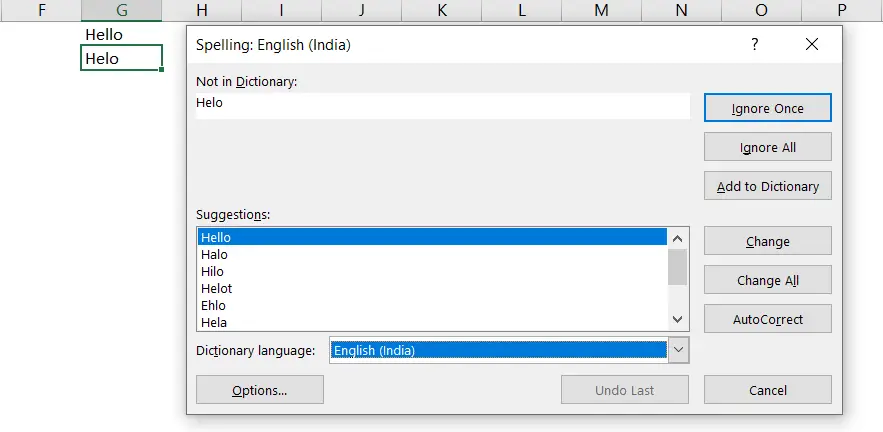Cancel the spelling dialog
The width and height of the screenshot is (883, 432).
[x=768, y=390]
